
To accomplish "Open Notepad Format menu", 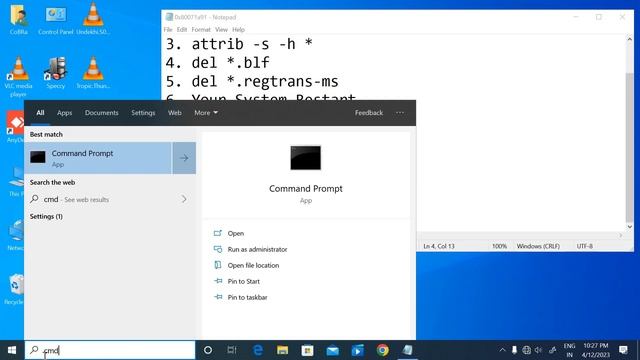I will coord(201,30).
